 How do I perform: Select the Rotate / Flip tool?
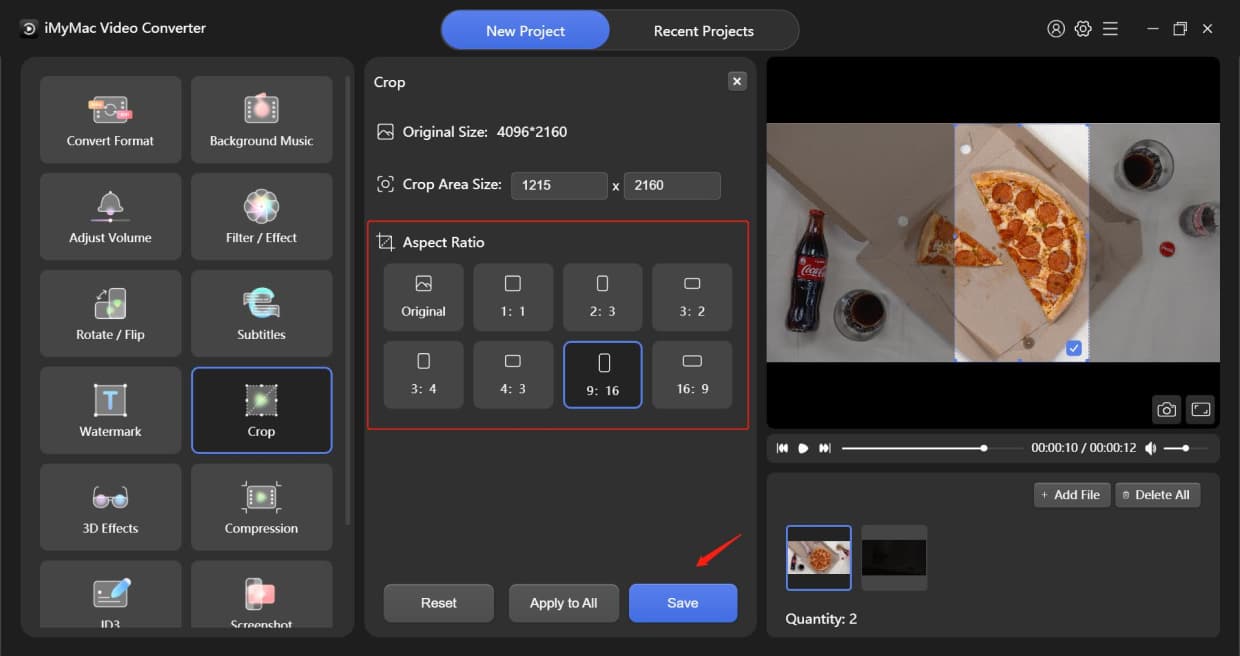point(110,313)
